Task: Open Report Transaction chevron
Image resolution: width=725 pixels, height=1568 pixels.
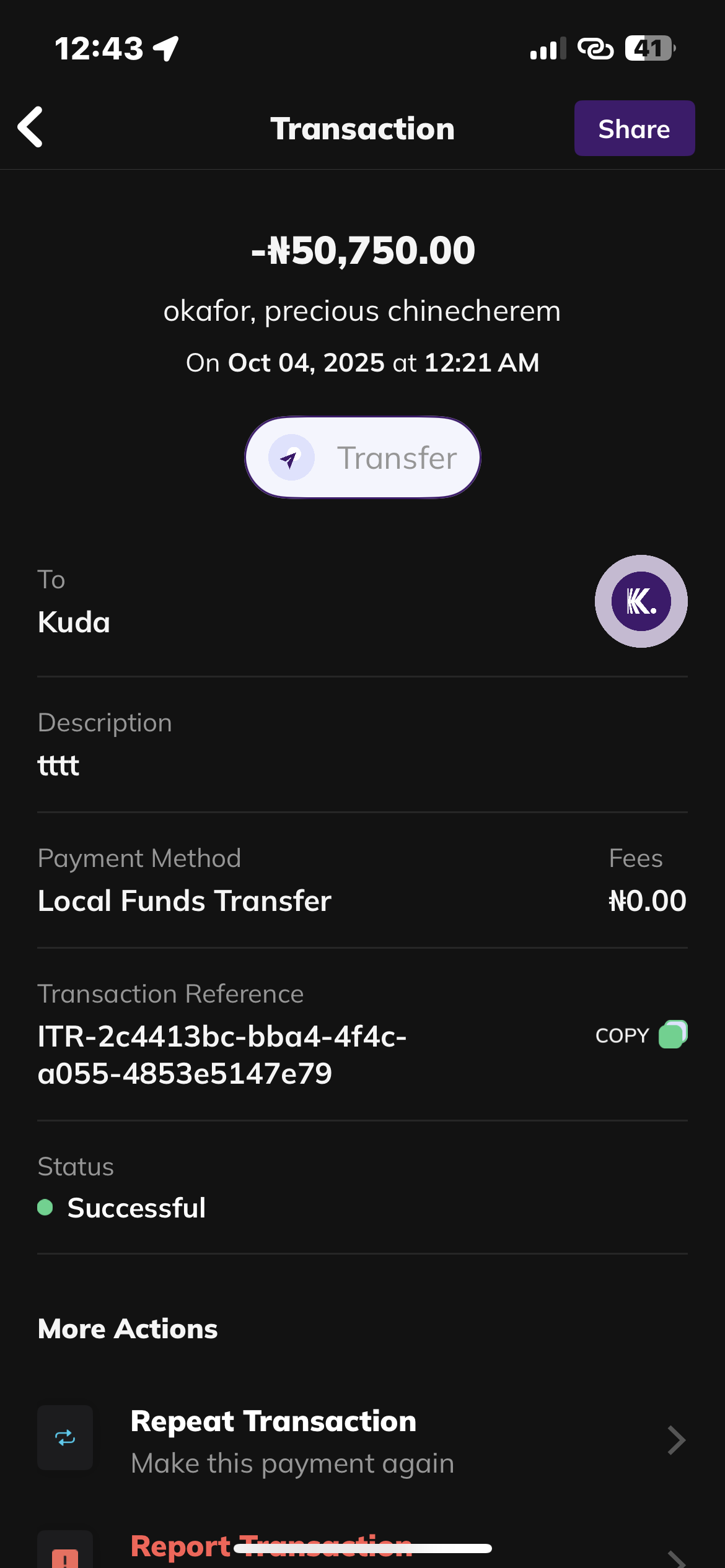Action: [x=676, y=1558]
